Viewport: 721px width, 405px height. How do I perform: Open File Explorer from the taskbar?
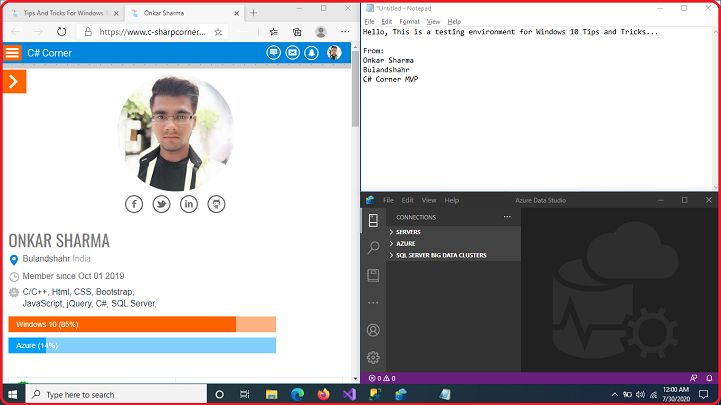pyautogui.click(x=271, y=394)
